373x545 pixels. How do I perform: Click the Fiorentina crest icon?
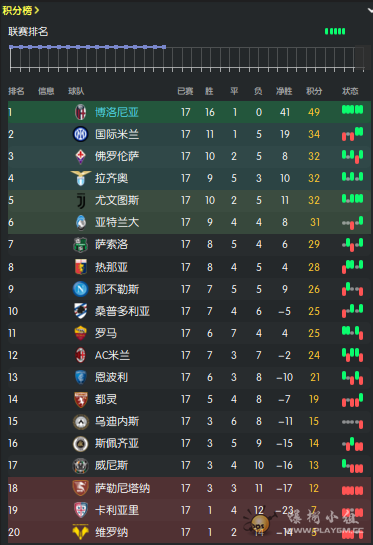[x=80, y=156]
